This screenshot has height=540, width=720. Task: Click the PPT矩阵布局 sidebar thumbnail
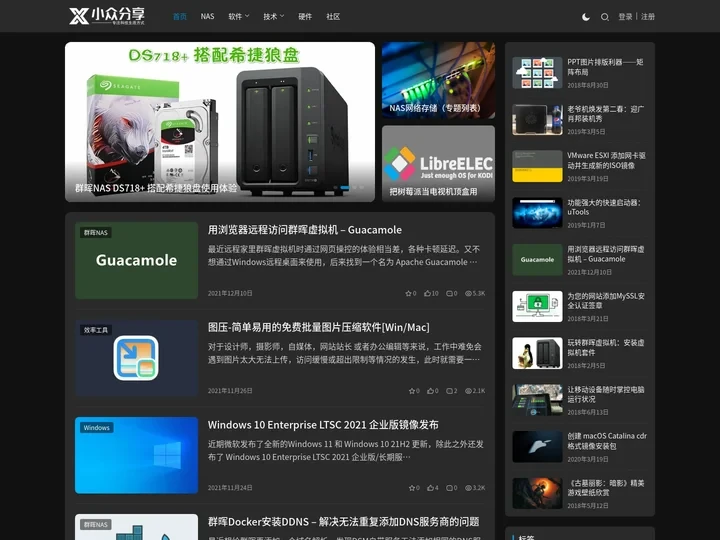click(537, 73)
